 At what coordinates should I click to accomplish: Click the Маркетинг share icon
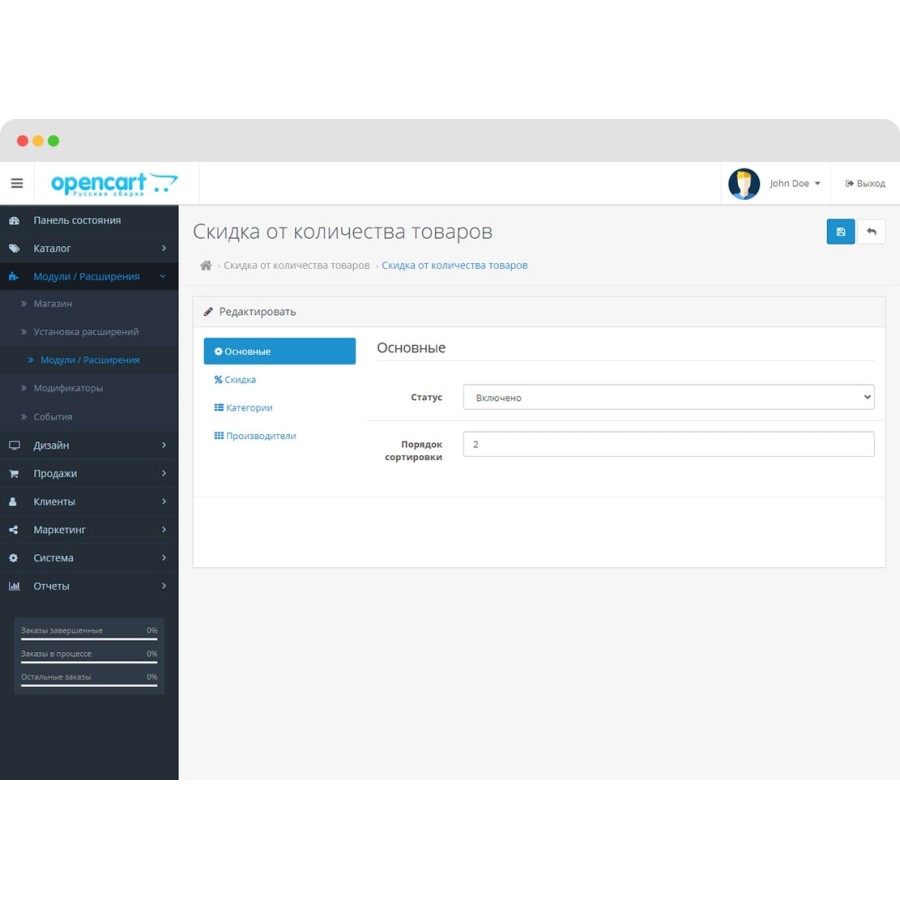14,530
